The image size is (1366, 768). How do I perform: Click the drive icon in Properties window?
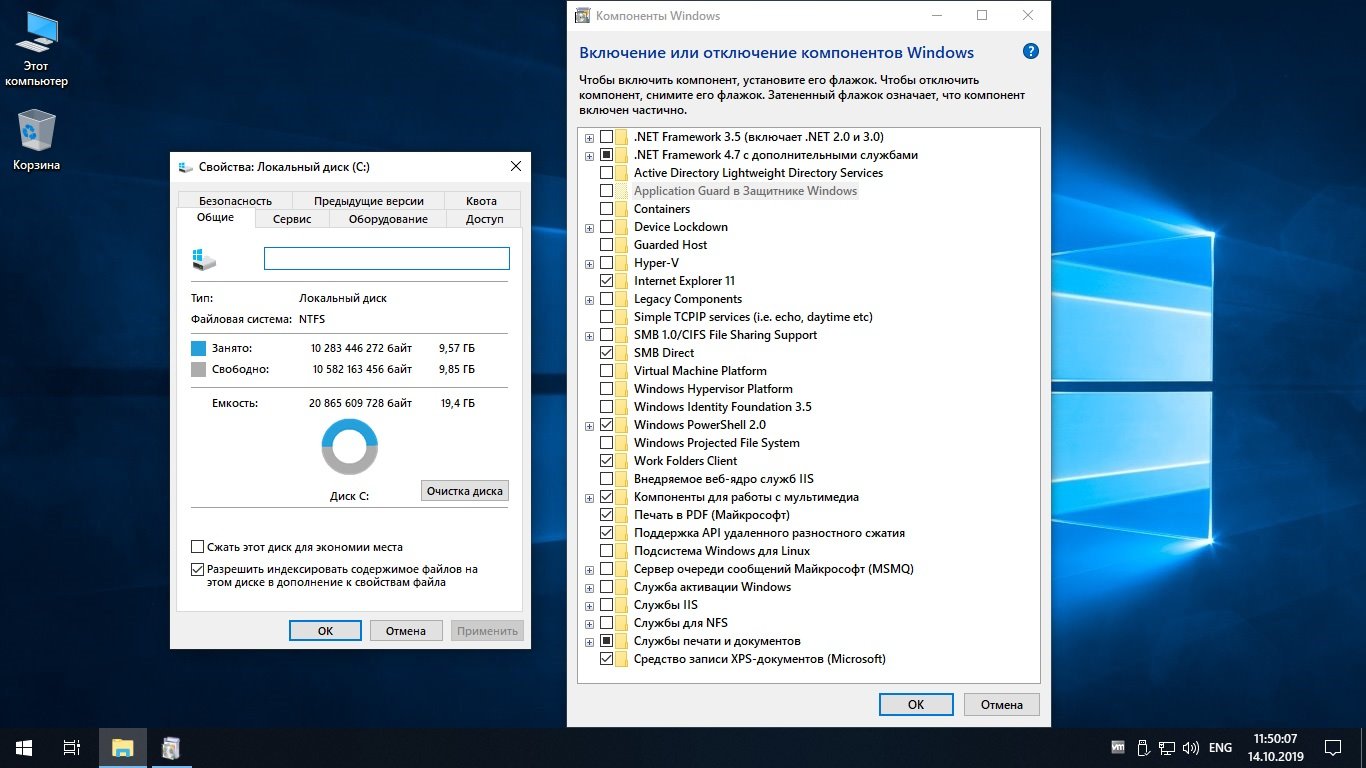(x=204, y=259)
